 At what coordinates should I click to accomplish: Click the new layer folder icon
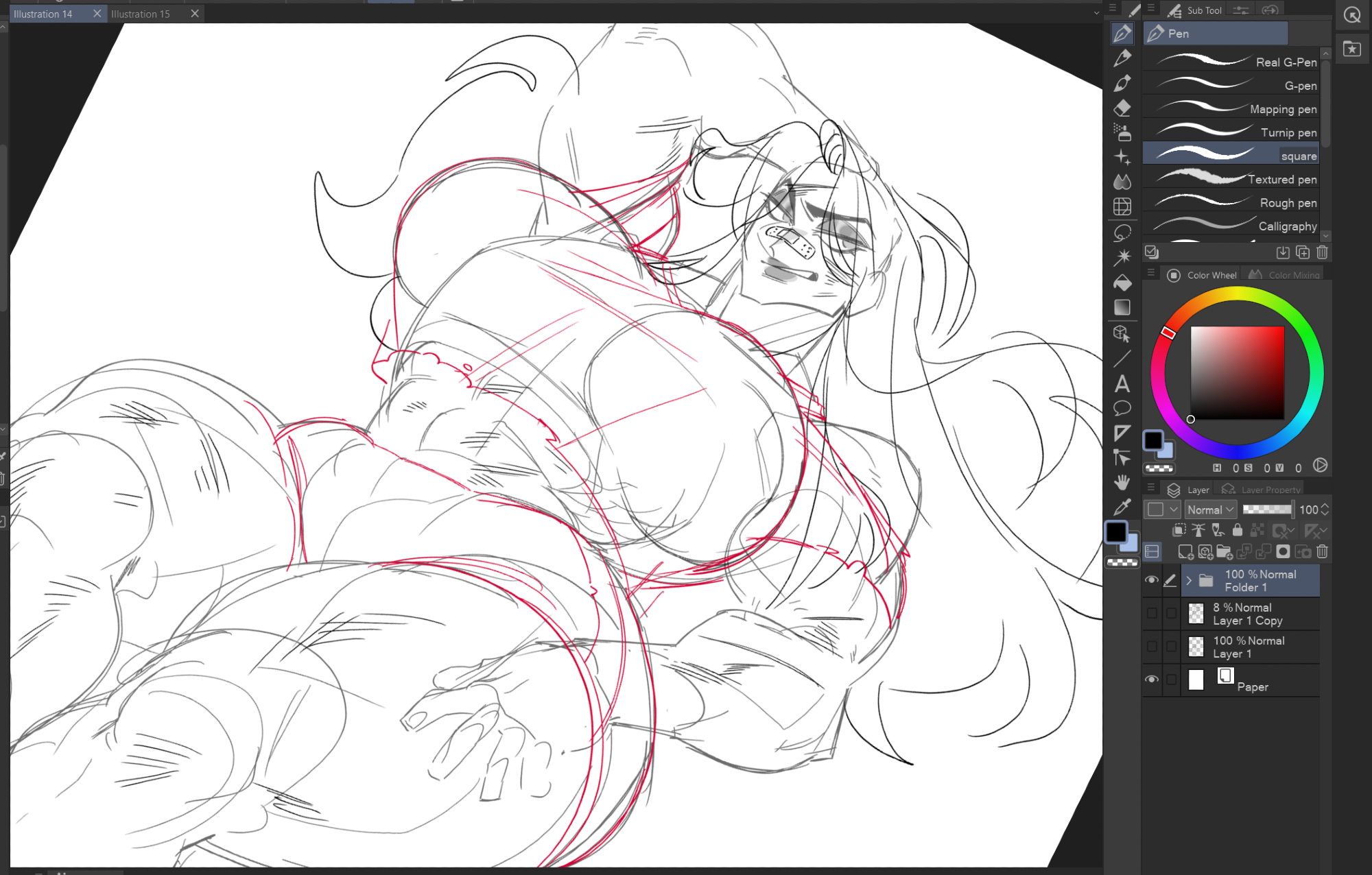point(1224,551)
